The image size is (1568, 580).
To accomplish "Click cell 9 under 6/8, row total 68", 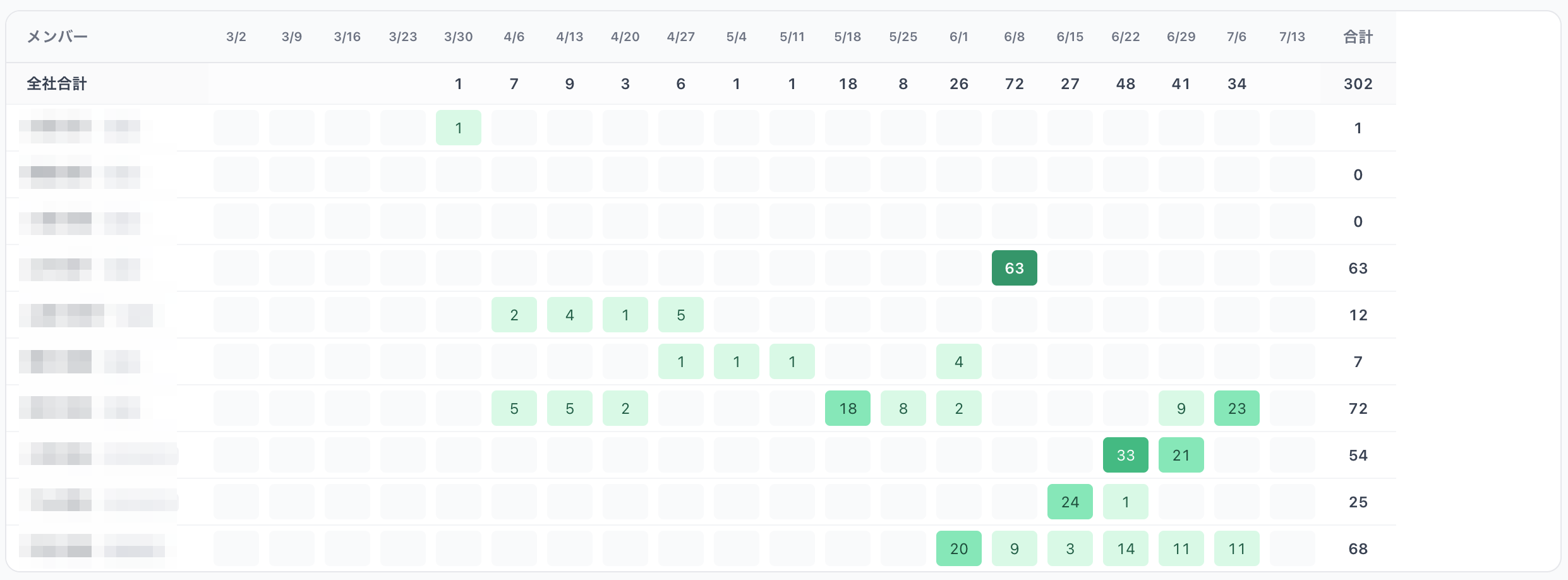I will pos(1015,548).
